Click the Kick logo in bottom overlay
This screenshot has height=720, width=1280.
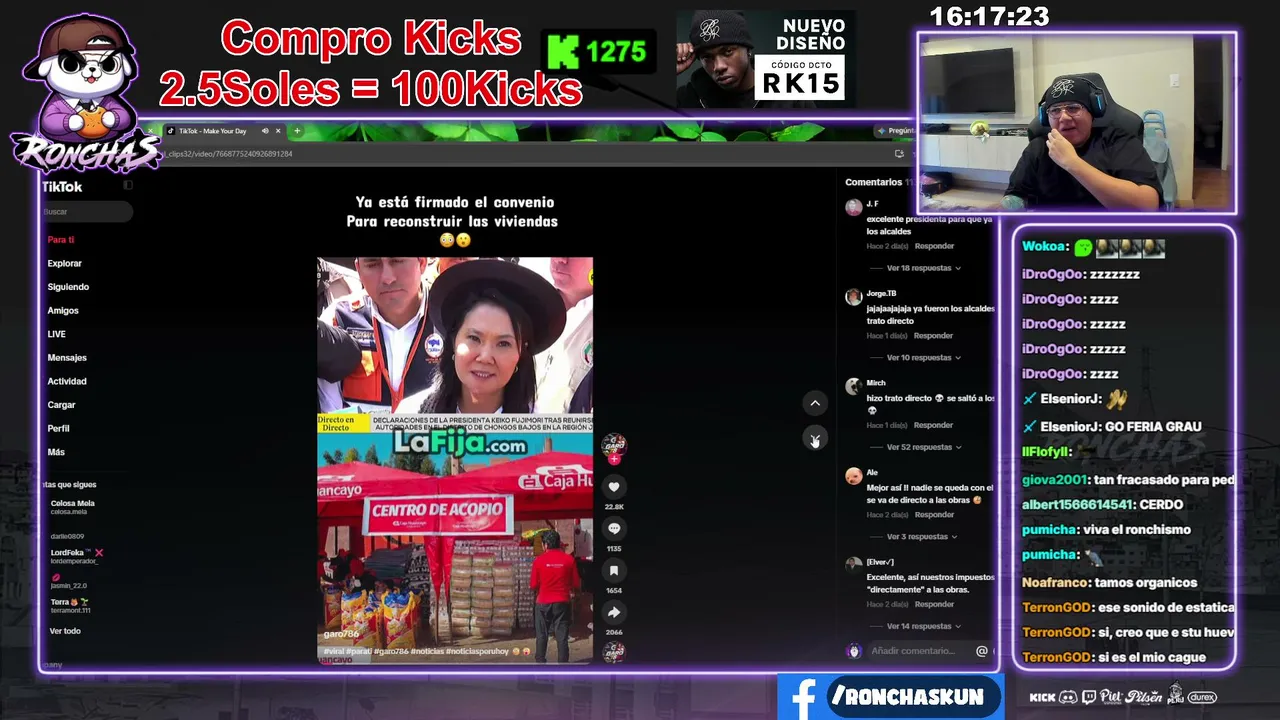coord(1042,697)
